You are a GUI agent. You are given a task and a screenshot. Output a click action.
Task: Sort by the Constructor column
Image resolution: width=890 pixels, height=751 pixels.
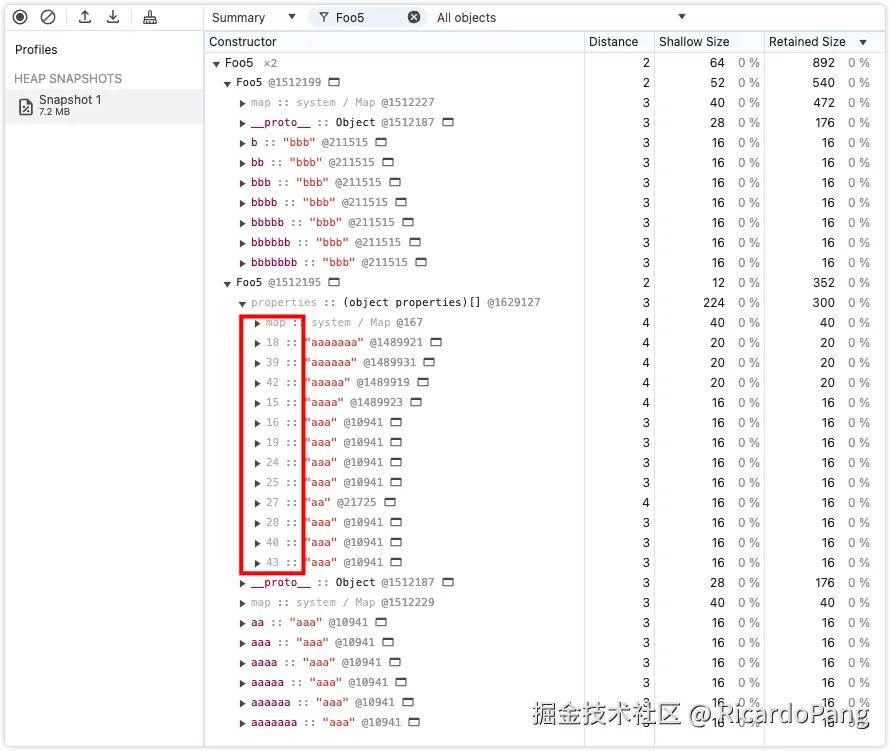pos(394,42)
